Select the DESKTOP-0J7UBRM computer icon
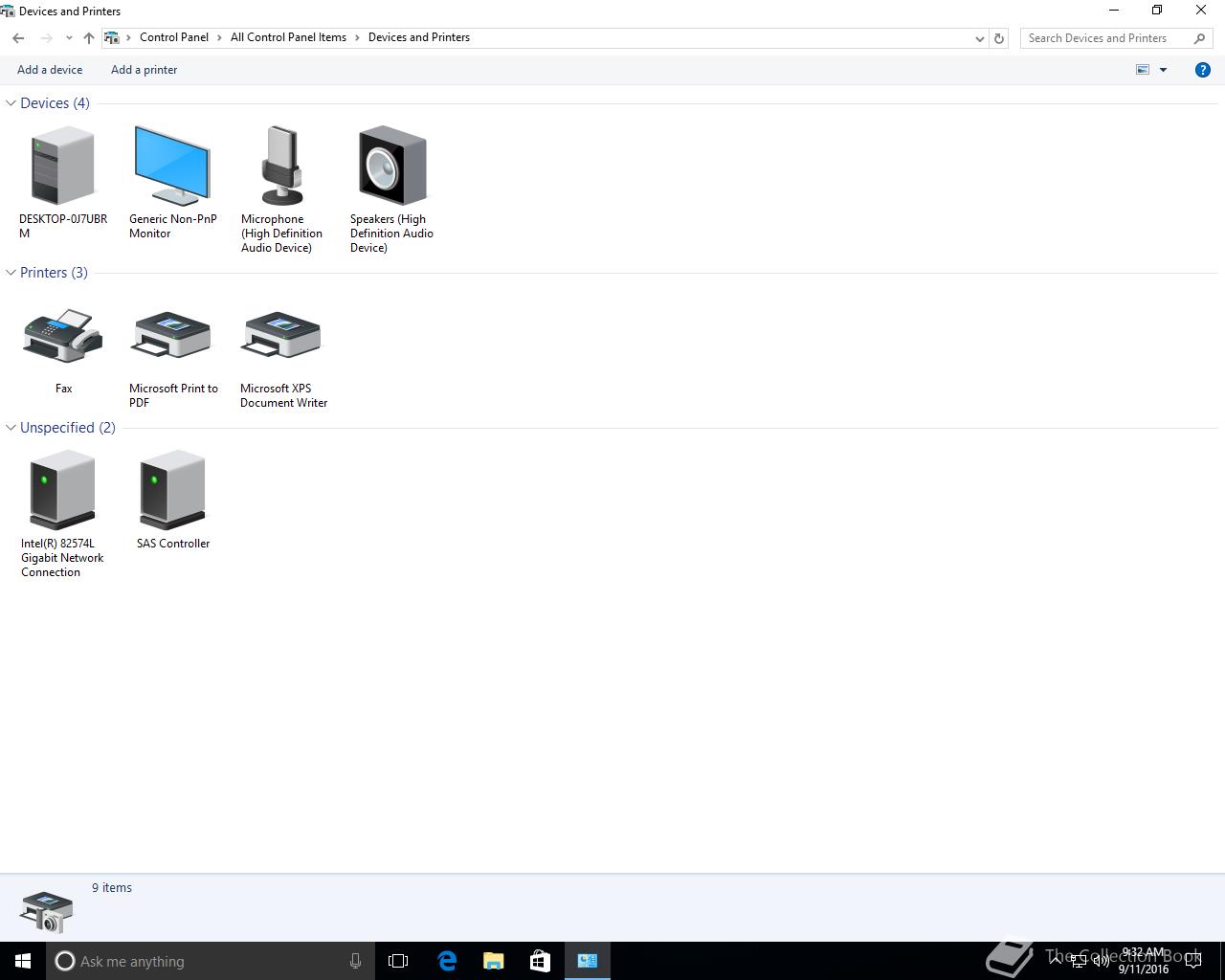Image resolution: width=1225 pixels, height=980 pixels. pyautogui.click(x=63, y=166)
